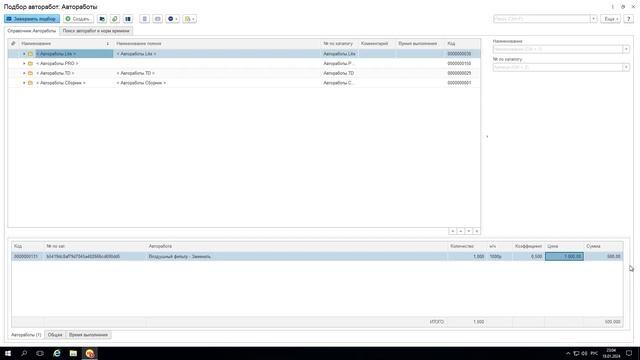Image resolution: width=640 pixels, height=360 pixels.
Task: Click the 'Авторабота' column header in lower table
Action: (296, 247)
